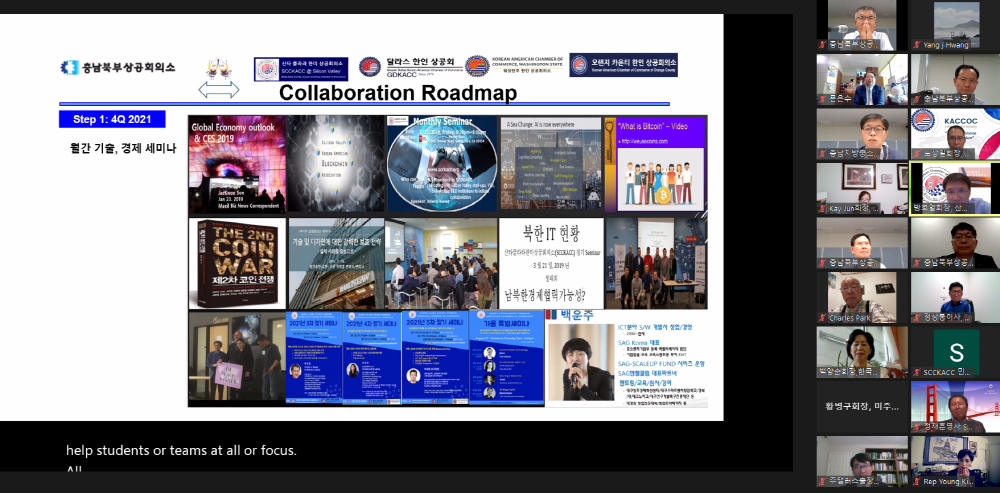
Task: Click the live caption text at bottom
Action: [x=182, y=451]
